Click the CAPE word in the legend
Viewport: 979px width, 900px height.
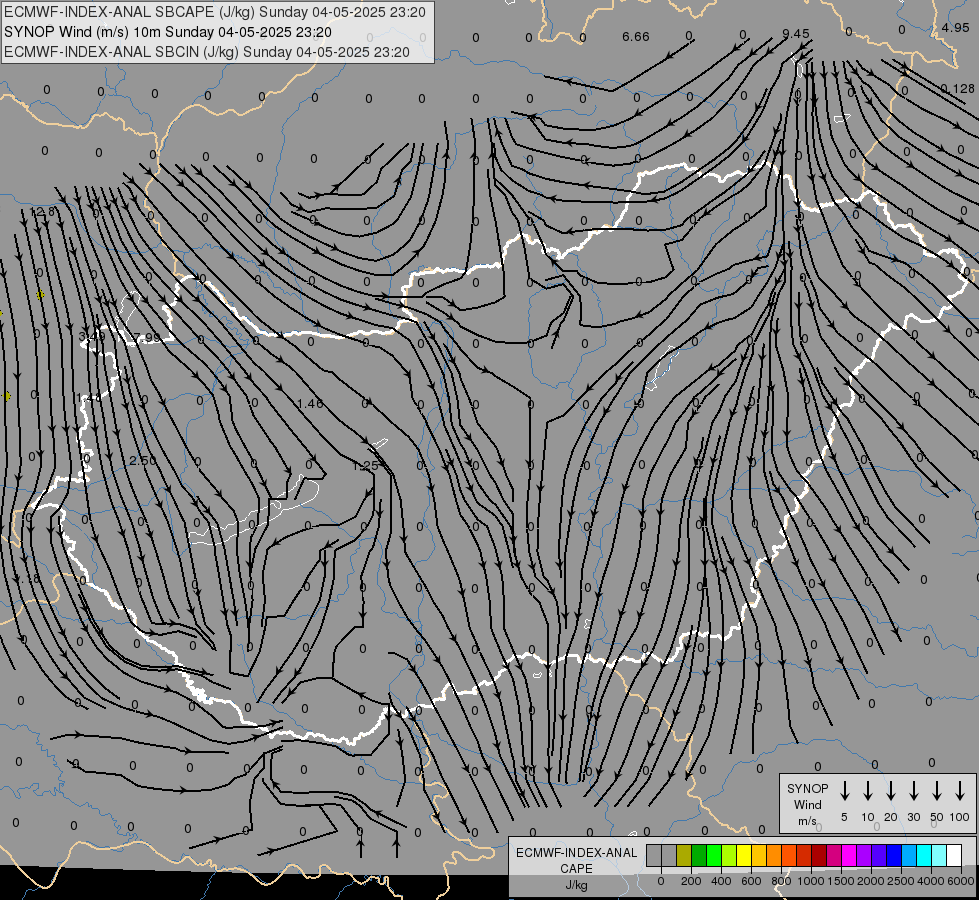pos(576,869)
